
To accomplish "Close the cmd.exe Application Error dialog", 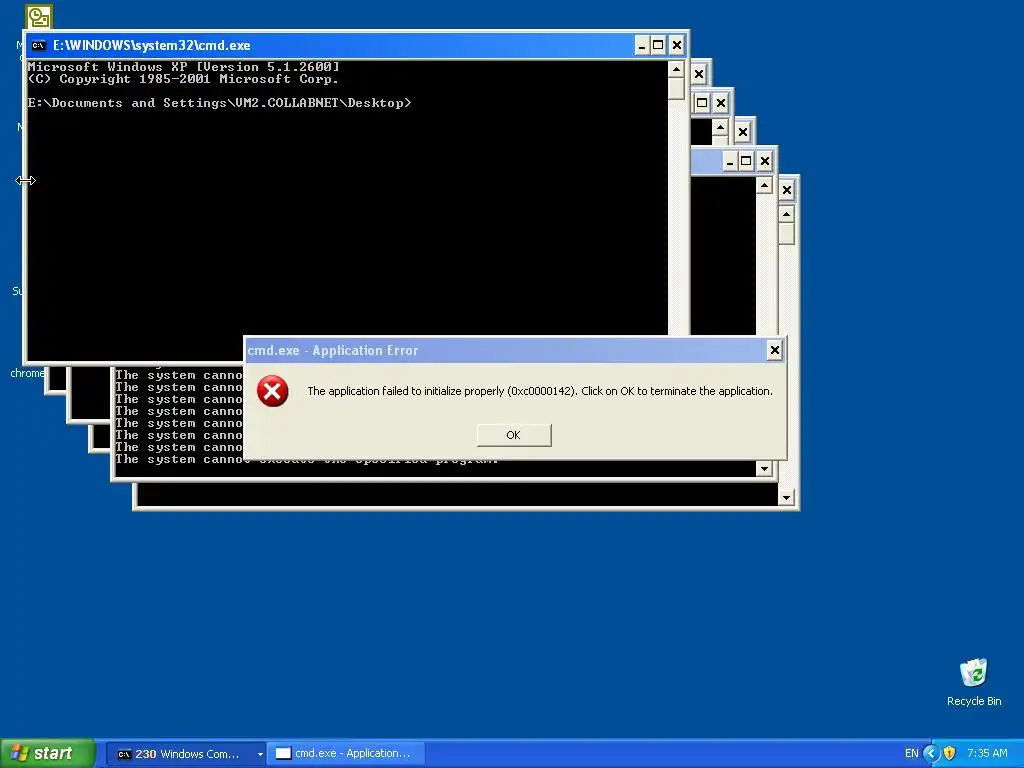I will (775, 351).
